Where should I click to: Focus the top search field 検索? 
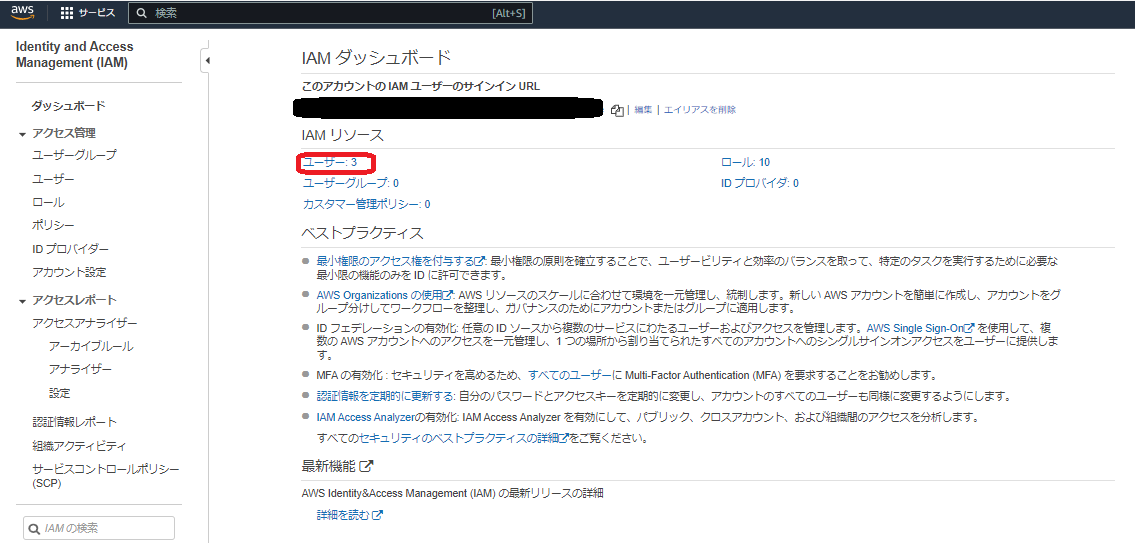coord(331,13)
